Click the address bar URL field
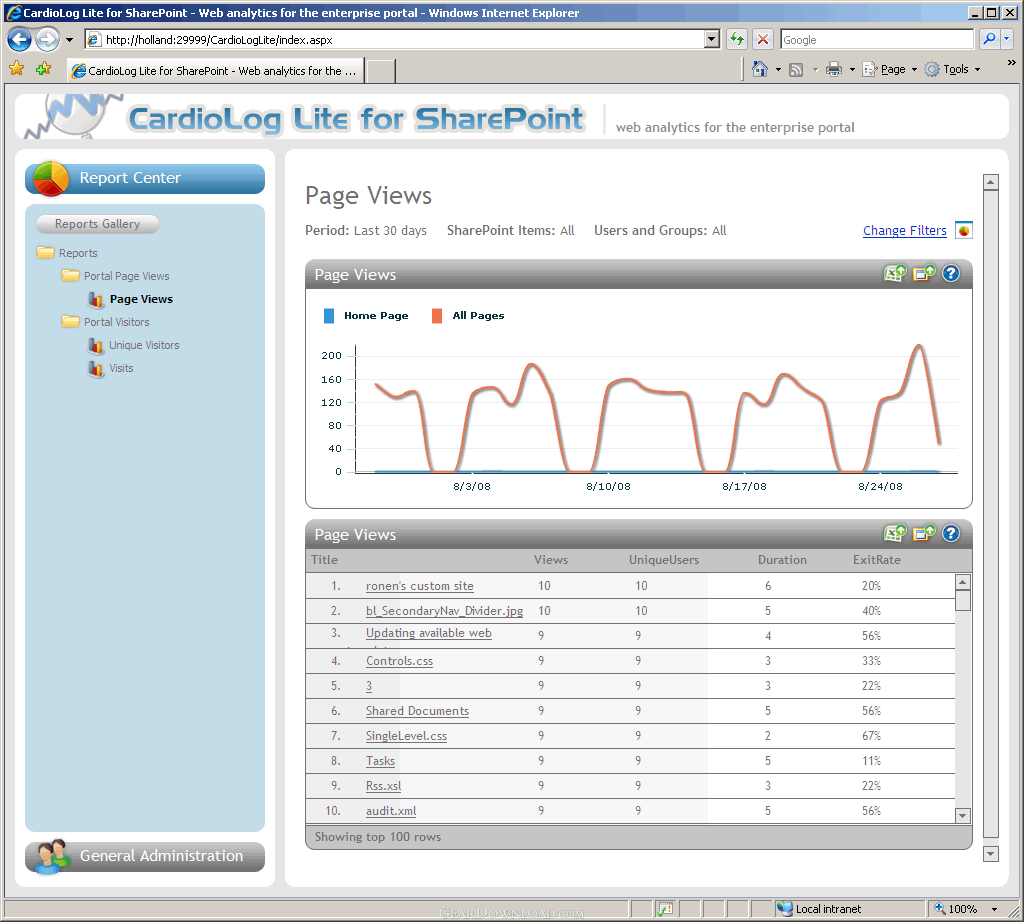Screen dimensions: 1024x922 coord(394,40)
